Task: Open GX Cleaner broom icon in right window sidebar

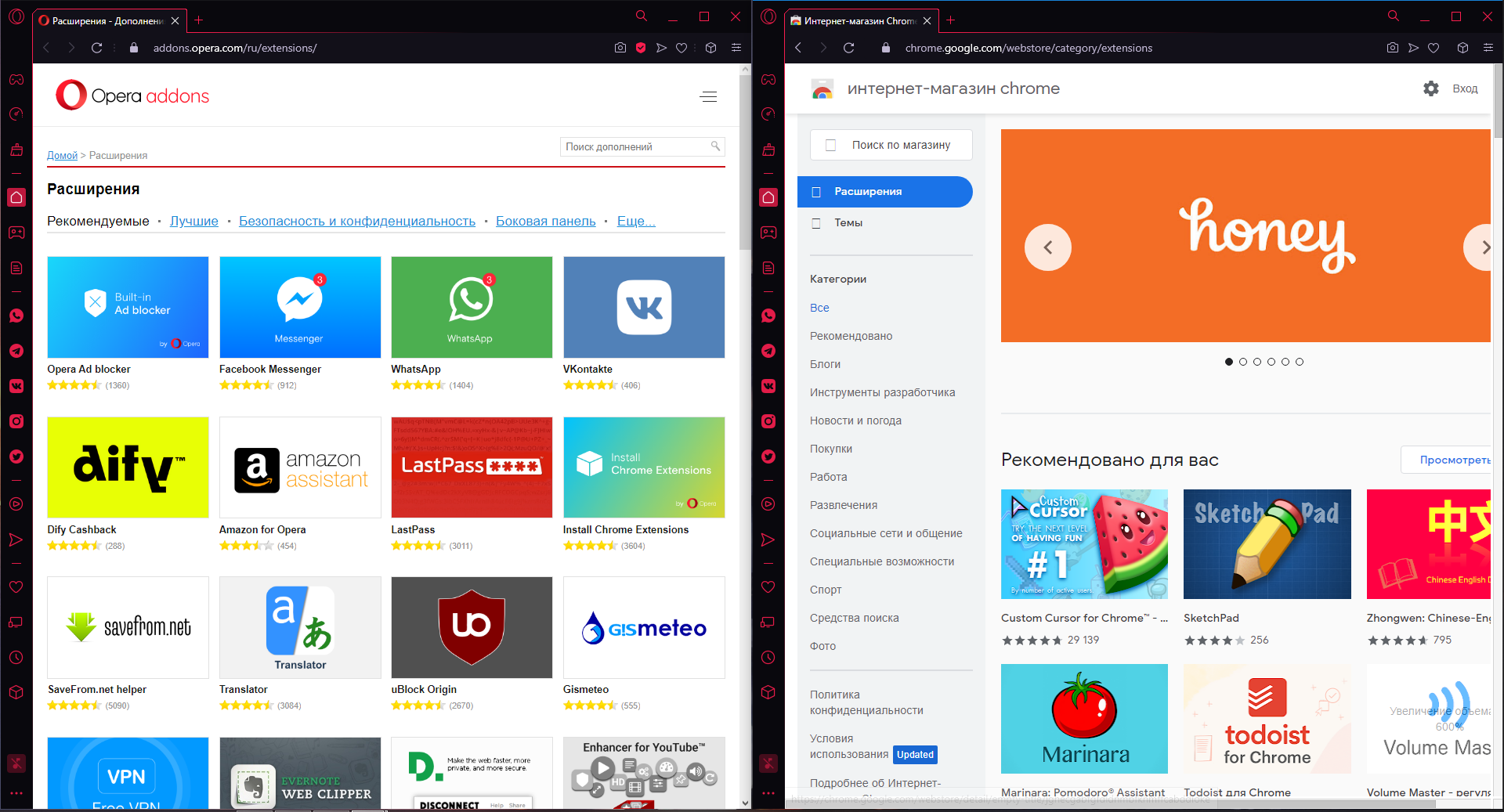Action: tap(768, 150)
